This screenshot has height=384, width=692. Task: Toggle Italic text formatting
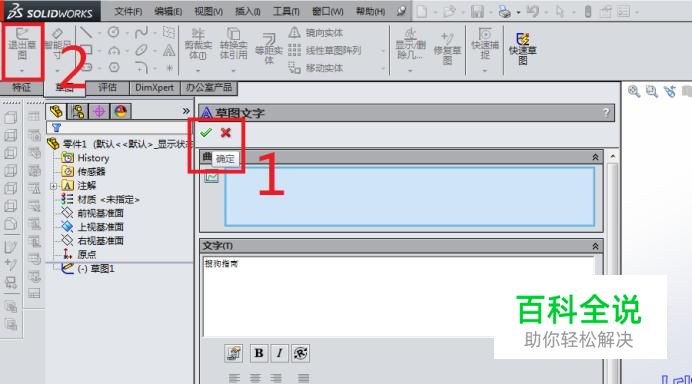click(x=279, y=353)
